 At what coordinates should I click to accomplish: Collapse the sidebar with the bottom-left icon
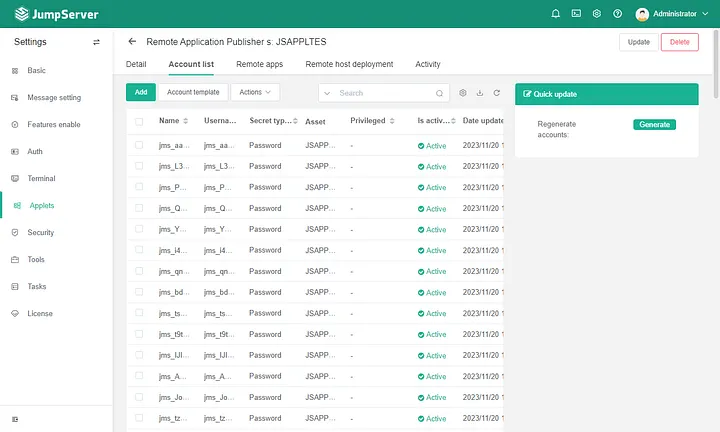point(15,419)
